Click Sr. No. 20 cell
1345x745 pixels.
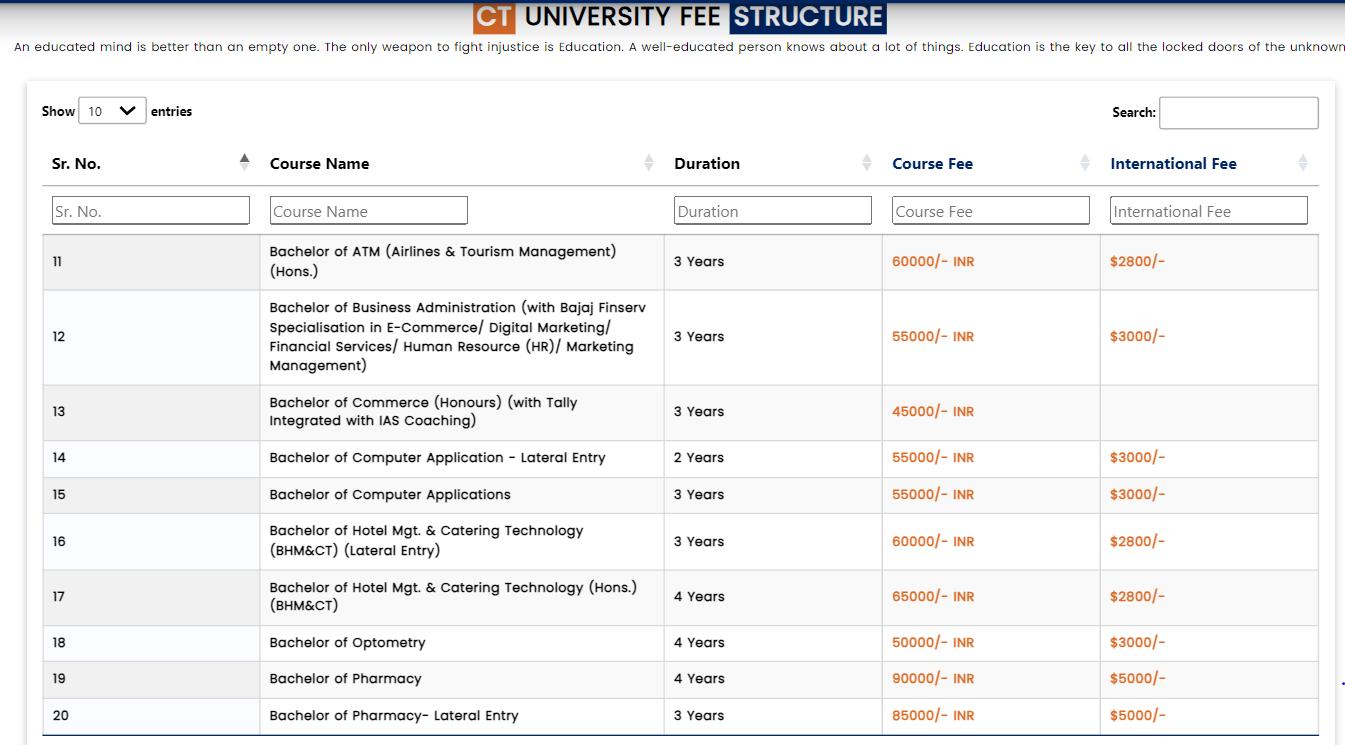151,716
